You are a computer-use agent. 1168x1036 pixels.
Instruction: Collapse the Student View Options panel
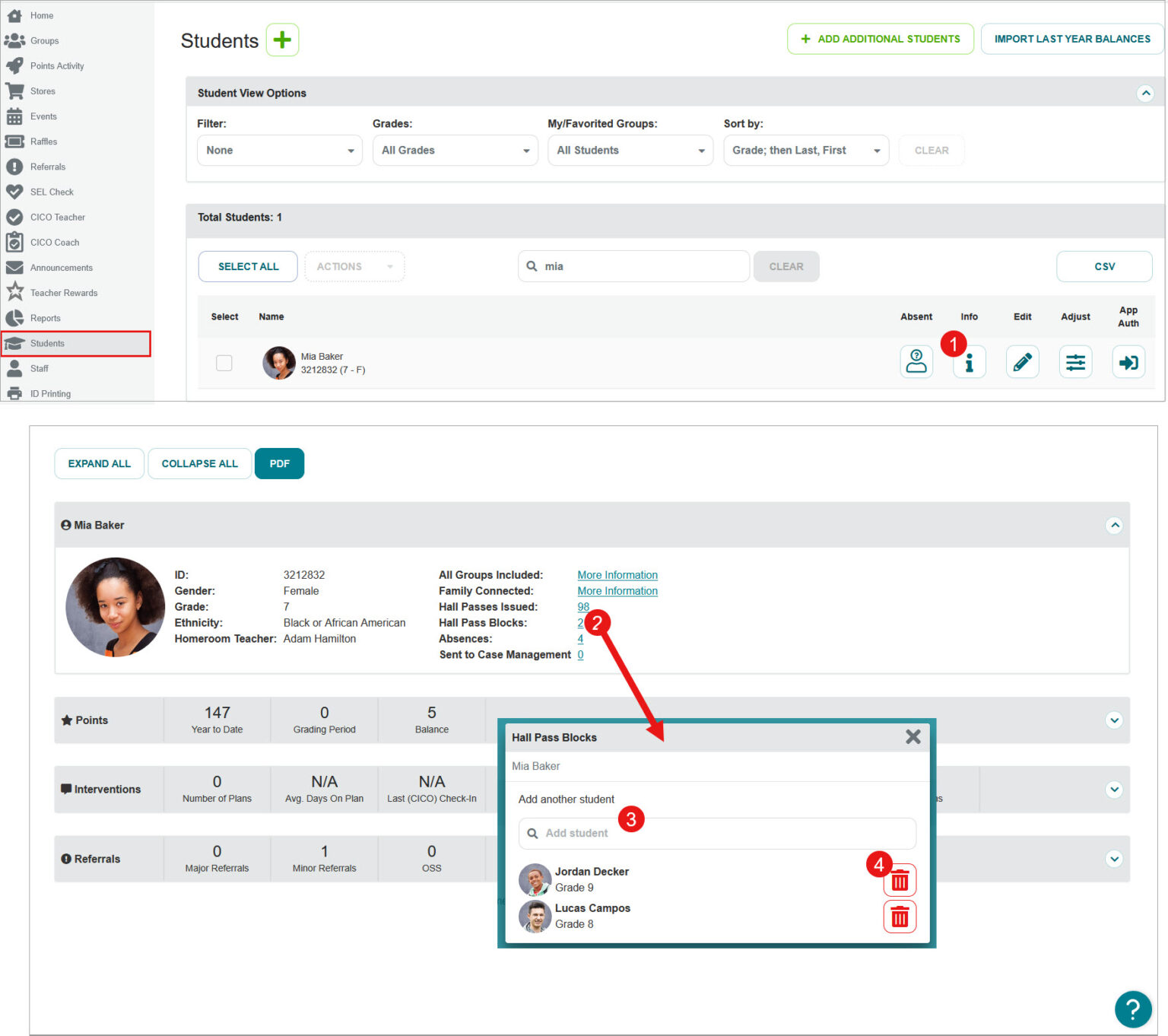(x=1145, y=94)
